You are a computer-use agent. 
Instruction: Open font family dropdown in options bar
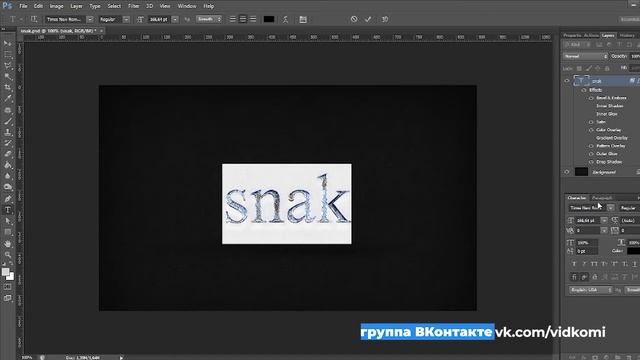(x=90, y=19)
